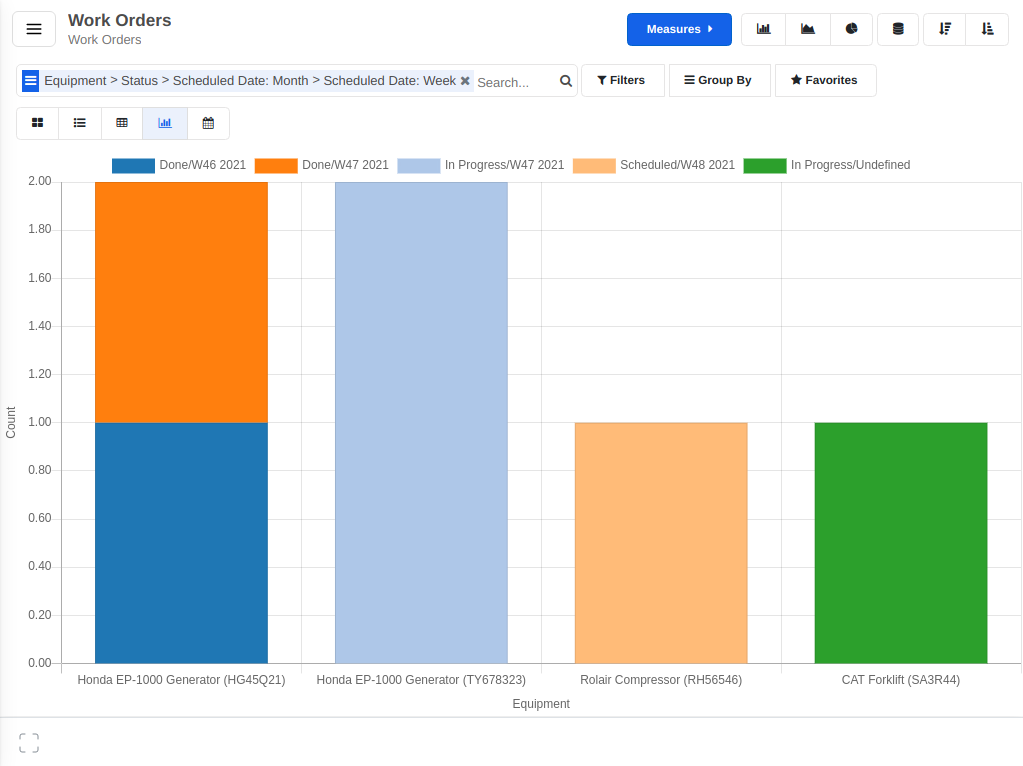1023x766 pixels.
Task: Open the calendar view
Action: point(208,122)
